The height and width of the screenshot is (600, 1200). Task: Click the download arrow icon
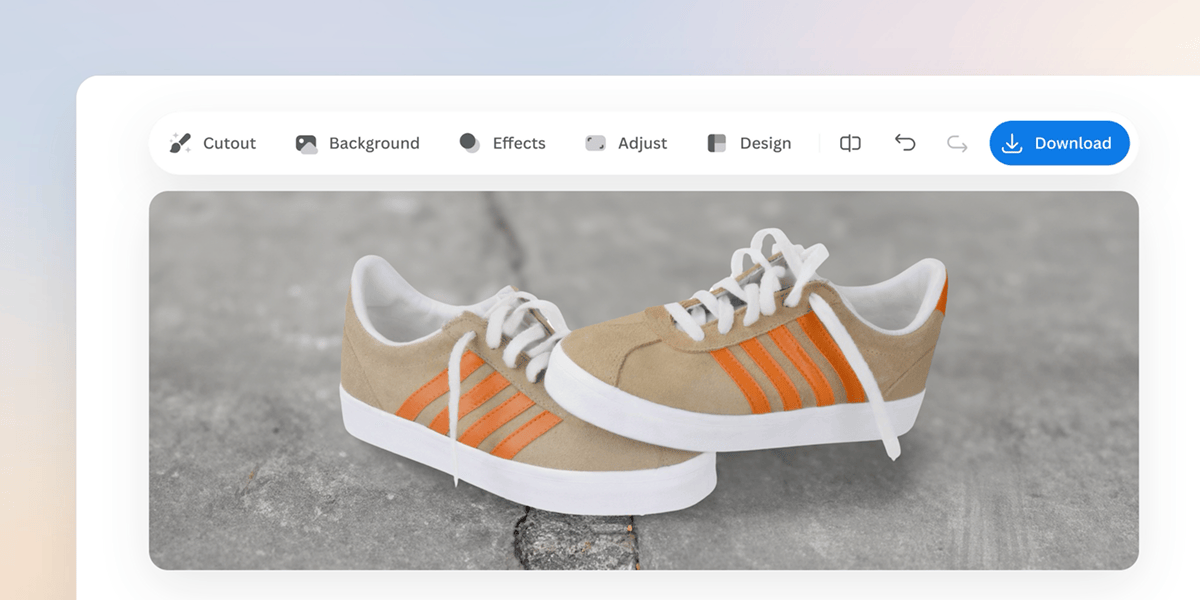coord(1012,143)
